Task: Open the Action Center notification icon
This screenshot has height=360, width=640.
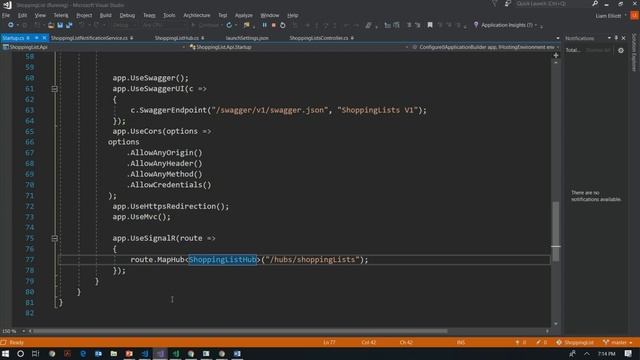Action: pyautogui.click(x=628, y=353)
